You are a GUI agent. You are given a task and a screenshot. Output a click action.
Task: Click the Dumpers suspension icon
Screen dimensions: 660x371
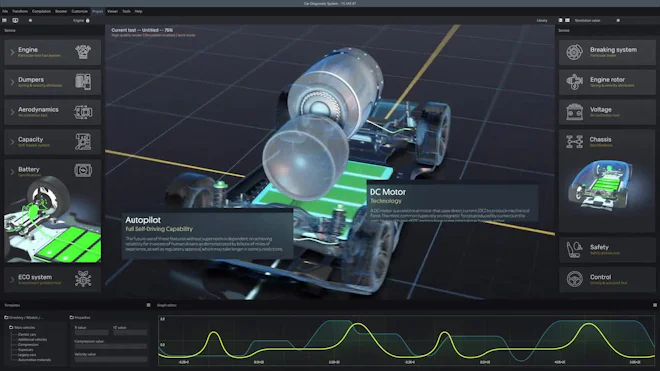click(x=83, y=82)
